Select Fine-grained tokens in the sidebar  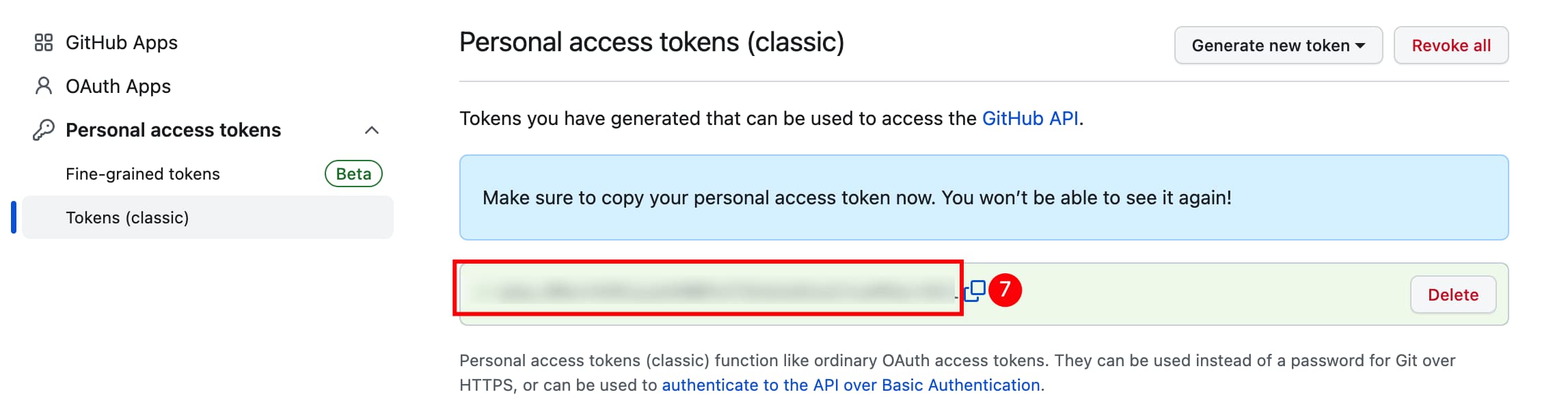coord(143,174)
